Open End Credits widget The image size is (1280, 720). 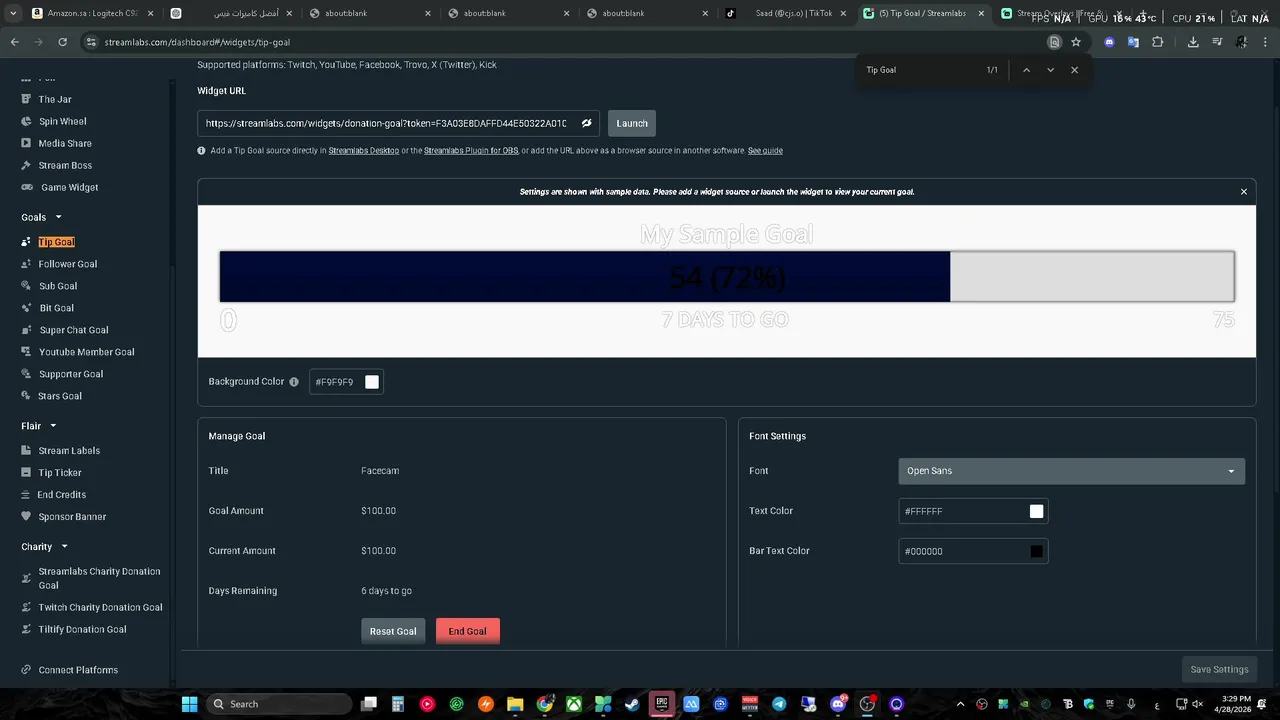point(61,495)
